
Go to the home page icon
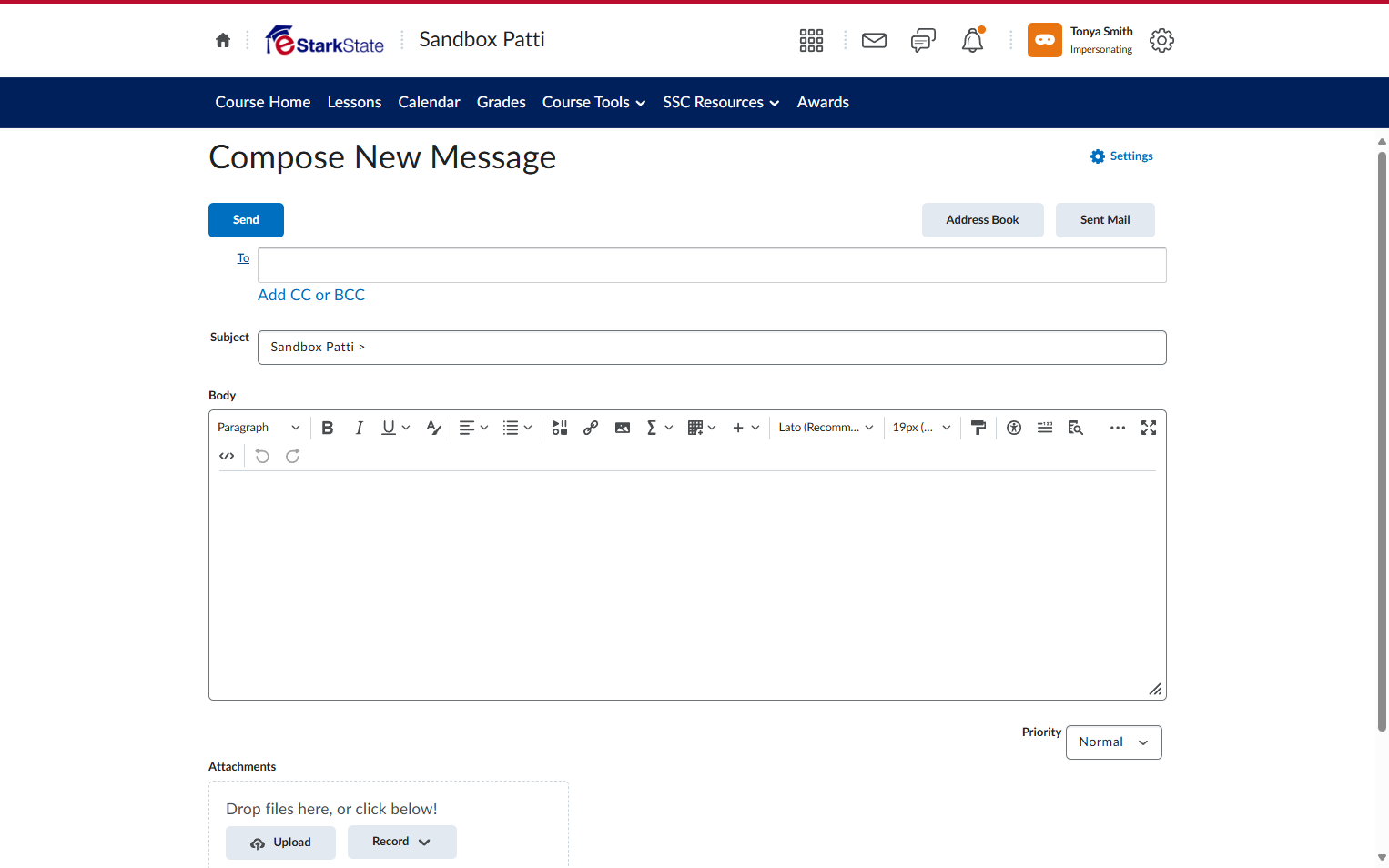(223, 40)
